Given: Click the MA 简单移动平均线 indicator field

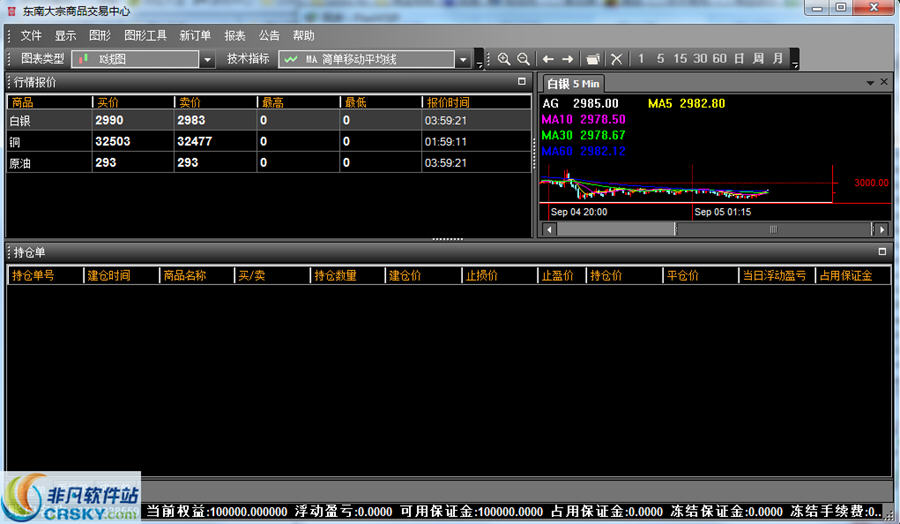Looking at the screenshot, I should coord(367,59).
